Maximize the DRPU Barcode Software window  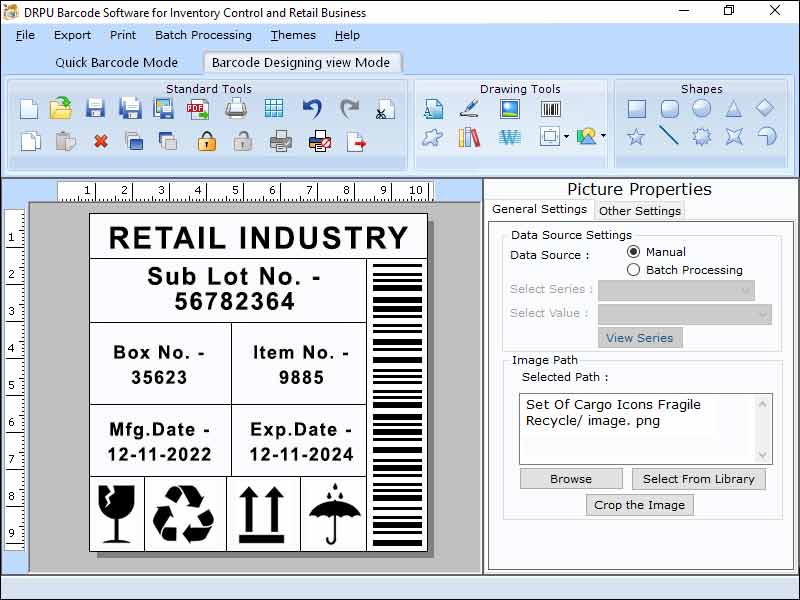(729, 10)
